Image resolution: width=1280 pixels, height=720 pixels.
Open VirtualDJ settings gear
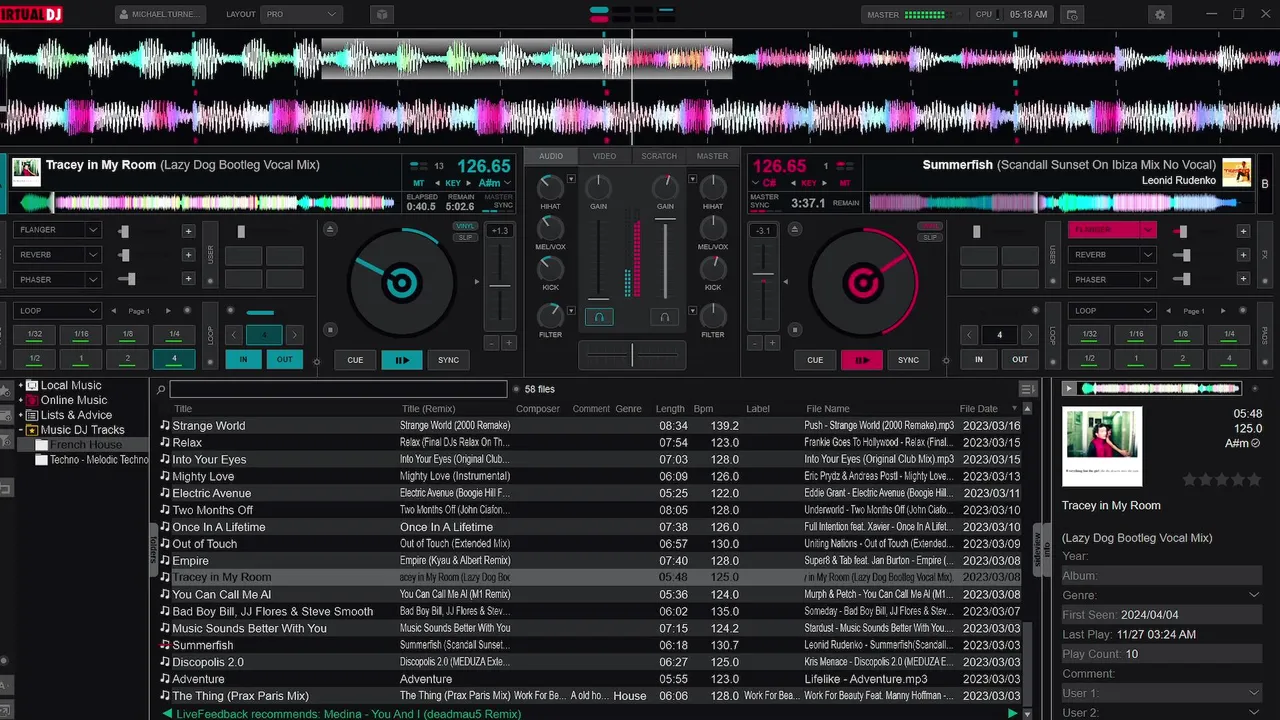point(1160,15)
